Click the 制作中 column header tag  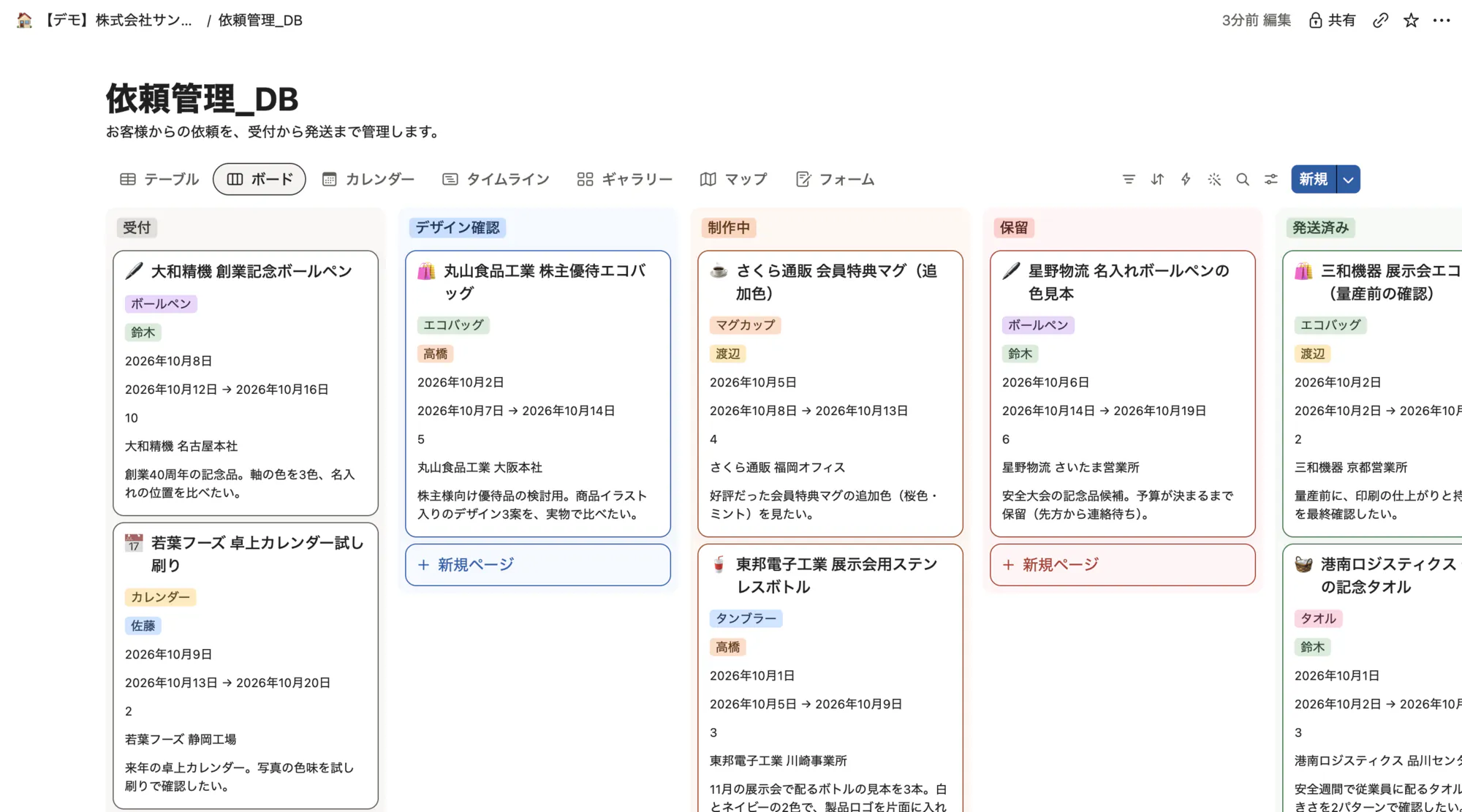729,227
